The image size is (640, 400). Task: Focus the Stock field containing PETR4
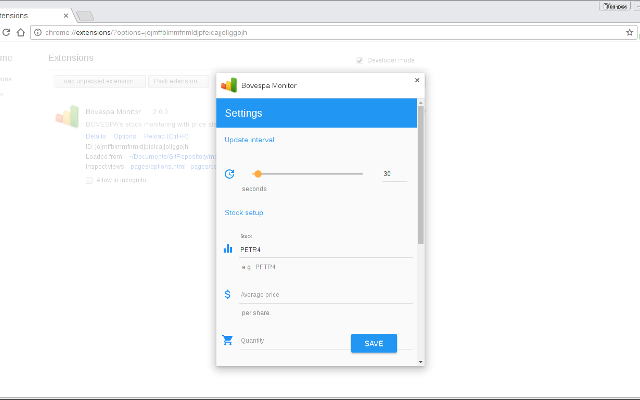[326, 249]
